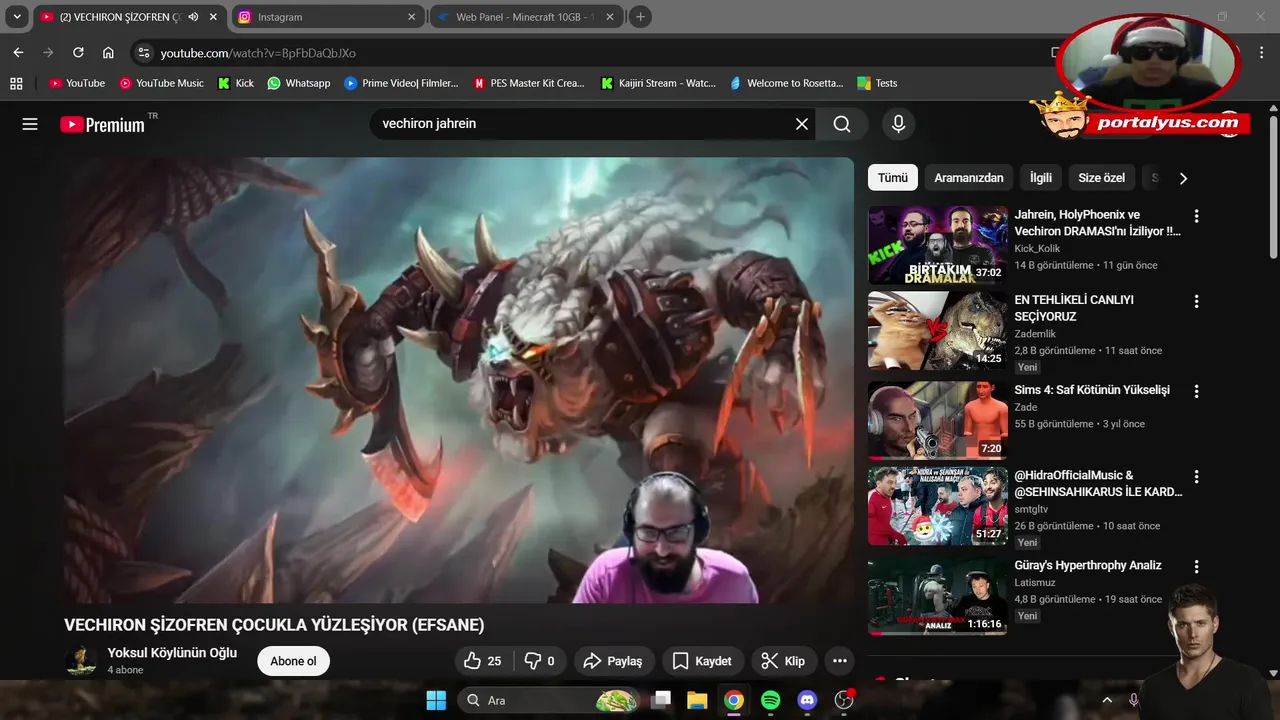Screen dimensions: 1280x720
Task: Show hidden system tray icons
Action: tap(1107, 700)
